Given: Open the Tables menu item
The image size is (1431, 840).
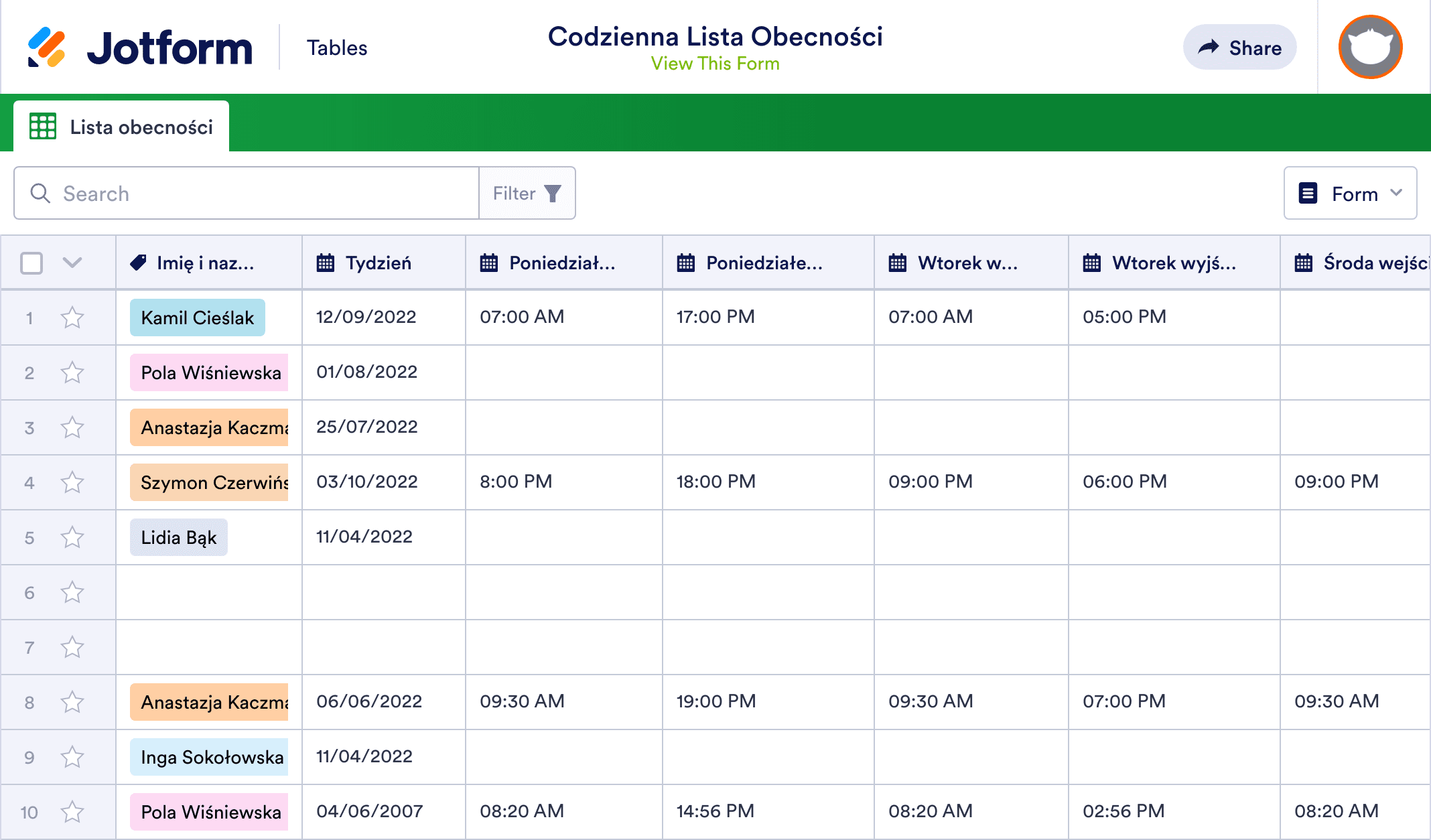Looking at the screenshot, I should (x=337, y=48).
